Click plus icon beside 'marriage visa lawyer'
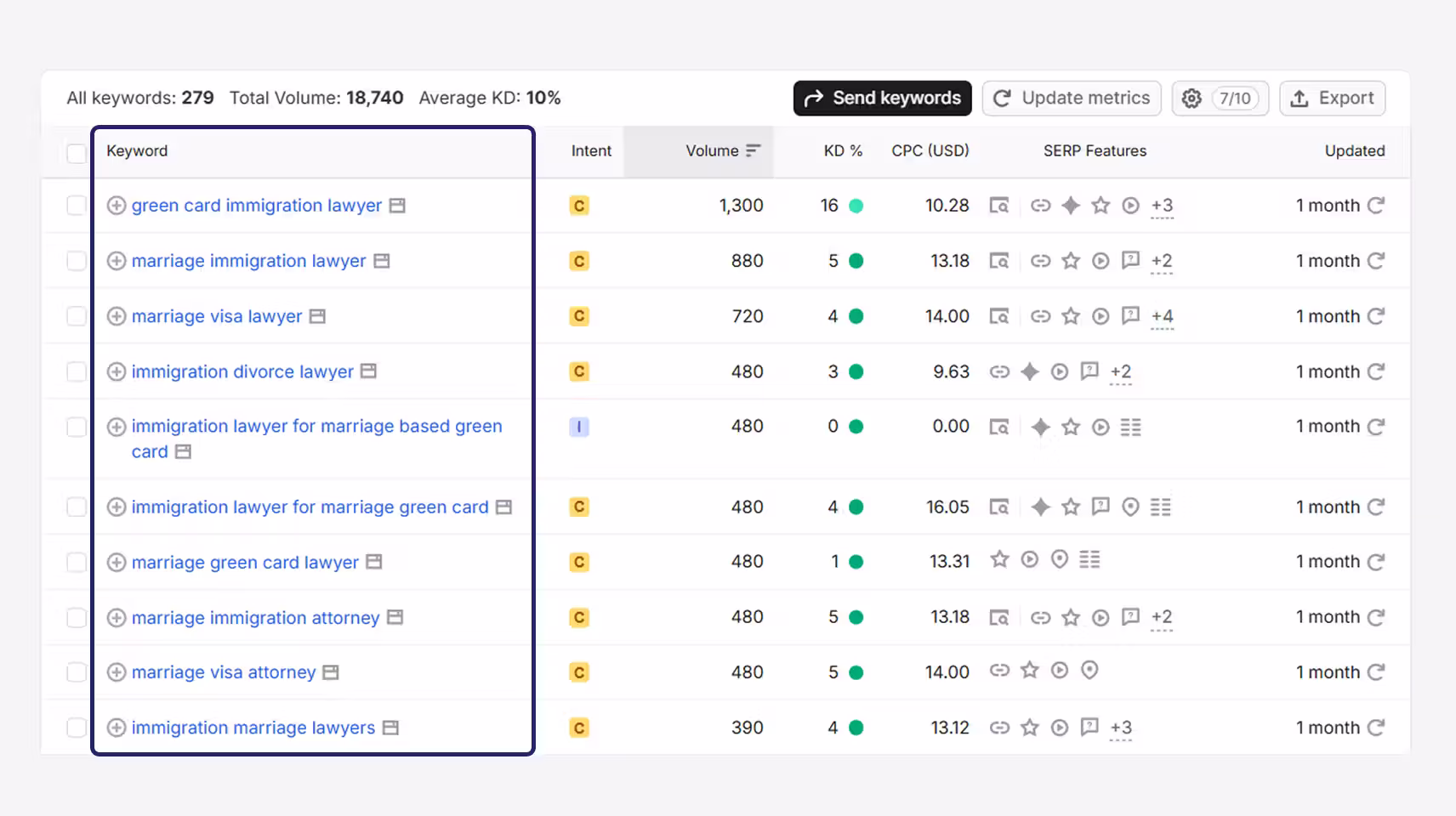Image resolution: width=1456 pixels, height=816 pixels. point(117,316)
